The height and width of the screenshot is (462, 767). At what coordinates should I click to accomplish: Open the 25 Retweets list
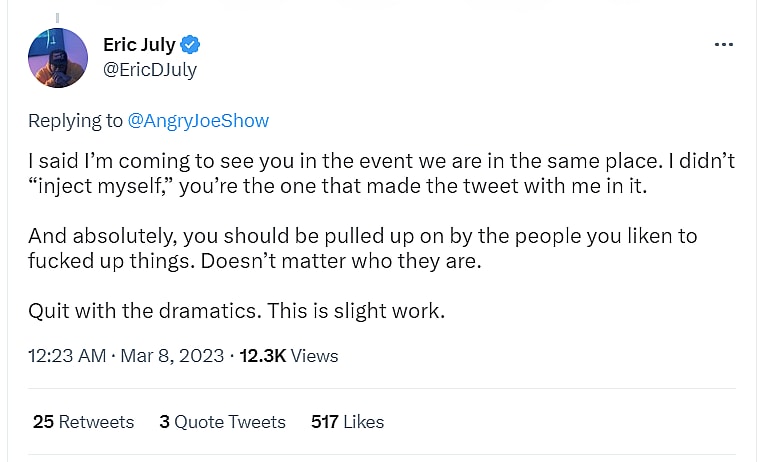click(x=83, y=422)
